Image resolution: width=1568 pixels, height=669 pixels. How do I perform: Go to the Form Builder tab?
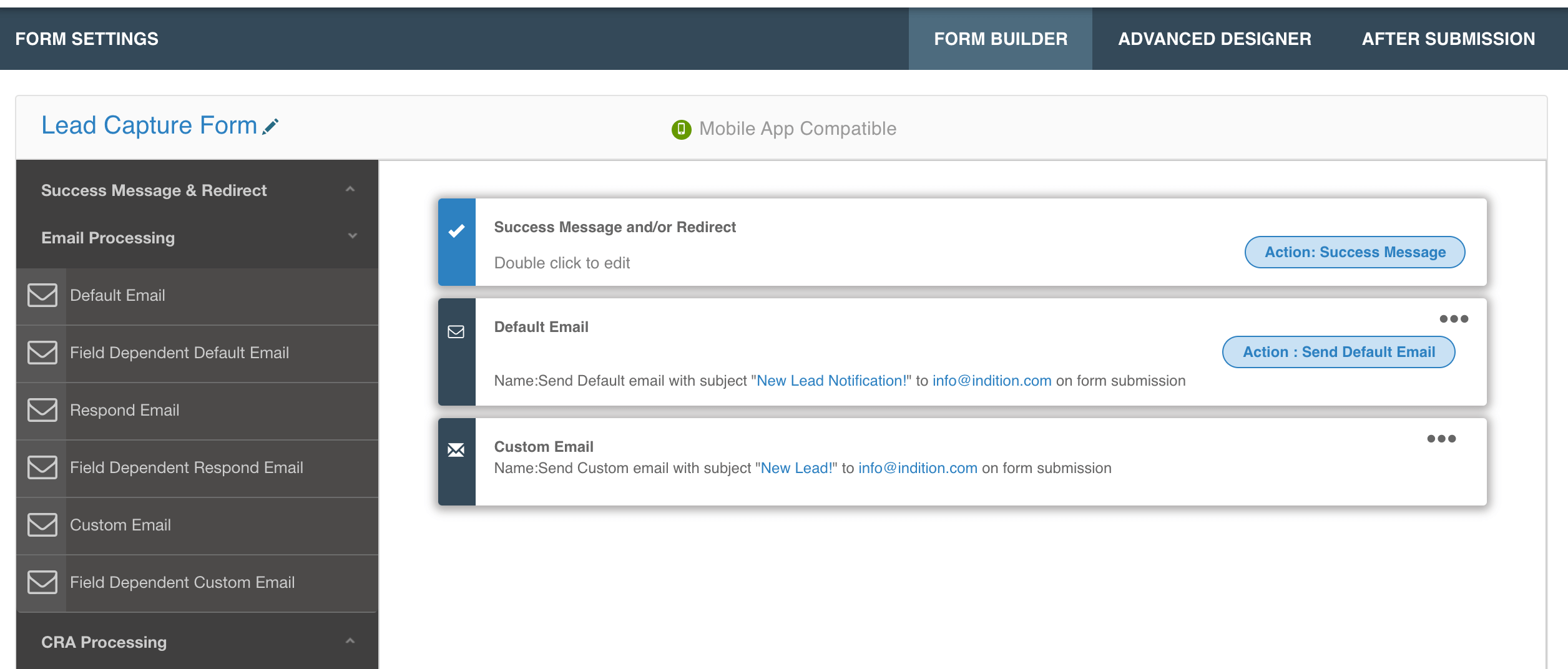[x=1000, y=39]
